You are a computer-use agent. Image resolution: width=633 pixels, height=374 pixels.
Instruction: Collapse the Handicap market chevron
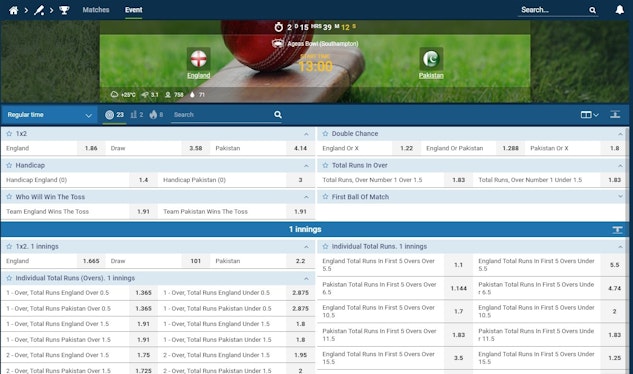click(306, 166)
